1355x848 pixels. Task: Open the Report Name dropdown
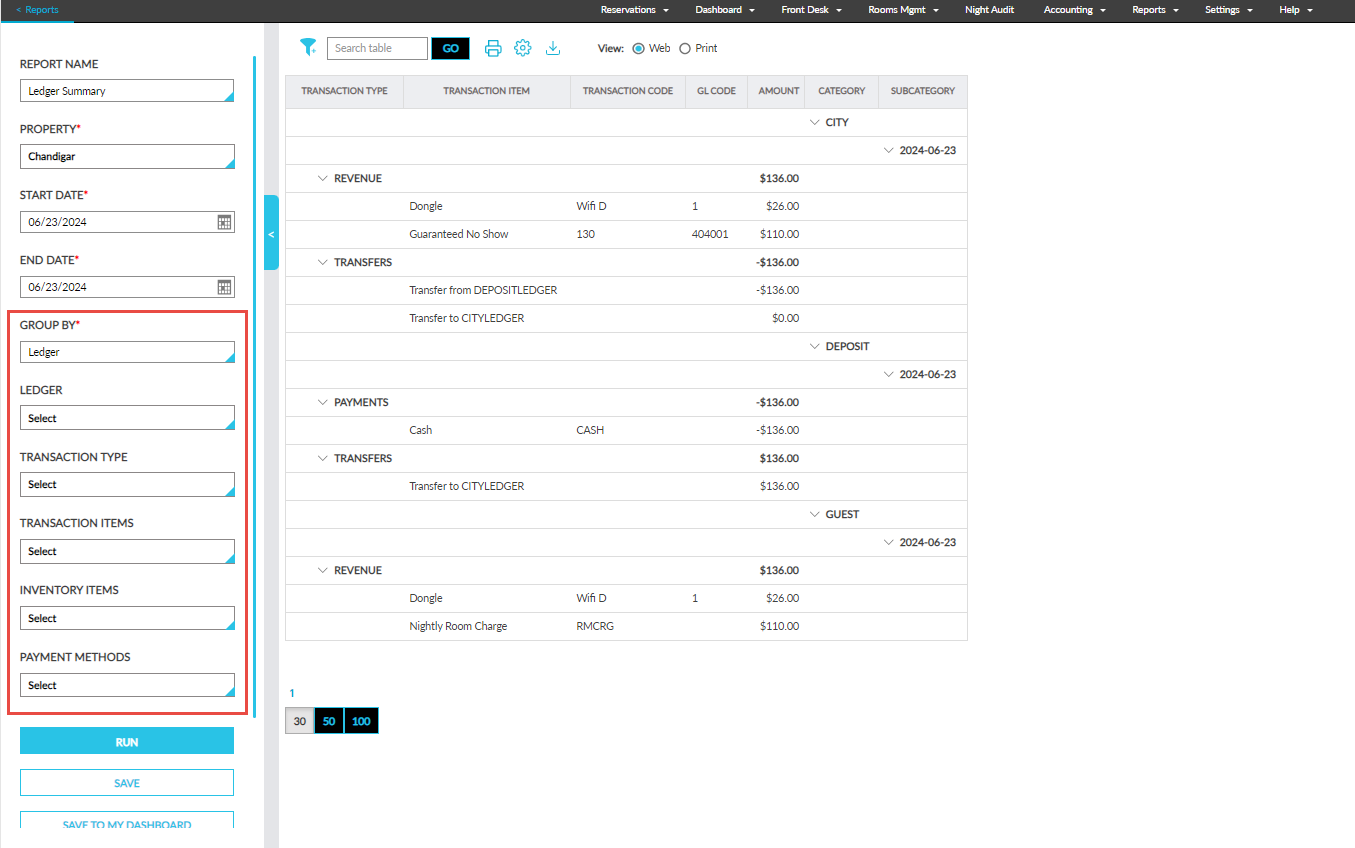pyautogui.click(x=127, y=91)
